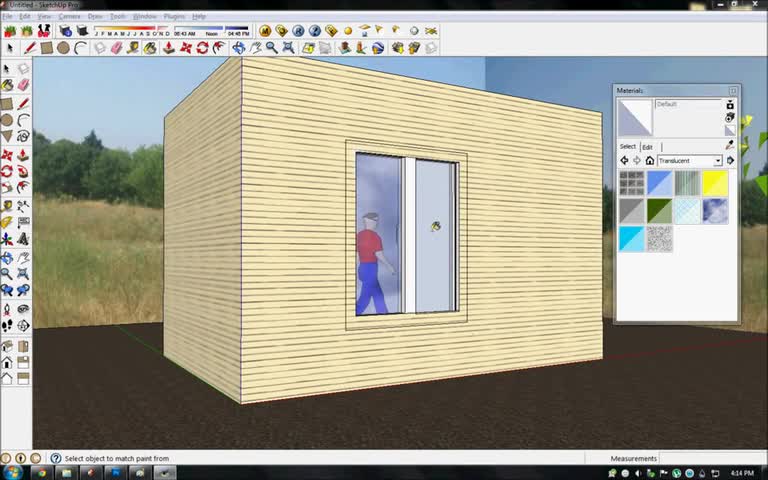Image resolution: width=768 pixels, height=480 pixels.
Task: Select the Protractor tool
Action: (x=7, y=222)
